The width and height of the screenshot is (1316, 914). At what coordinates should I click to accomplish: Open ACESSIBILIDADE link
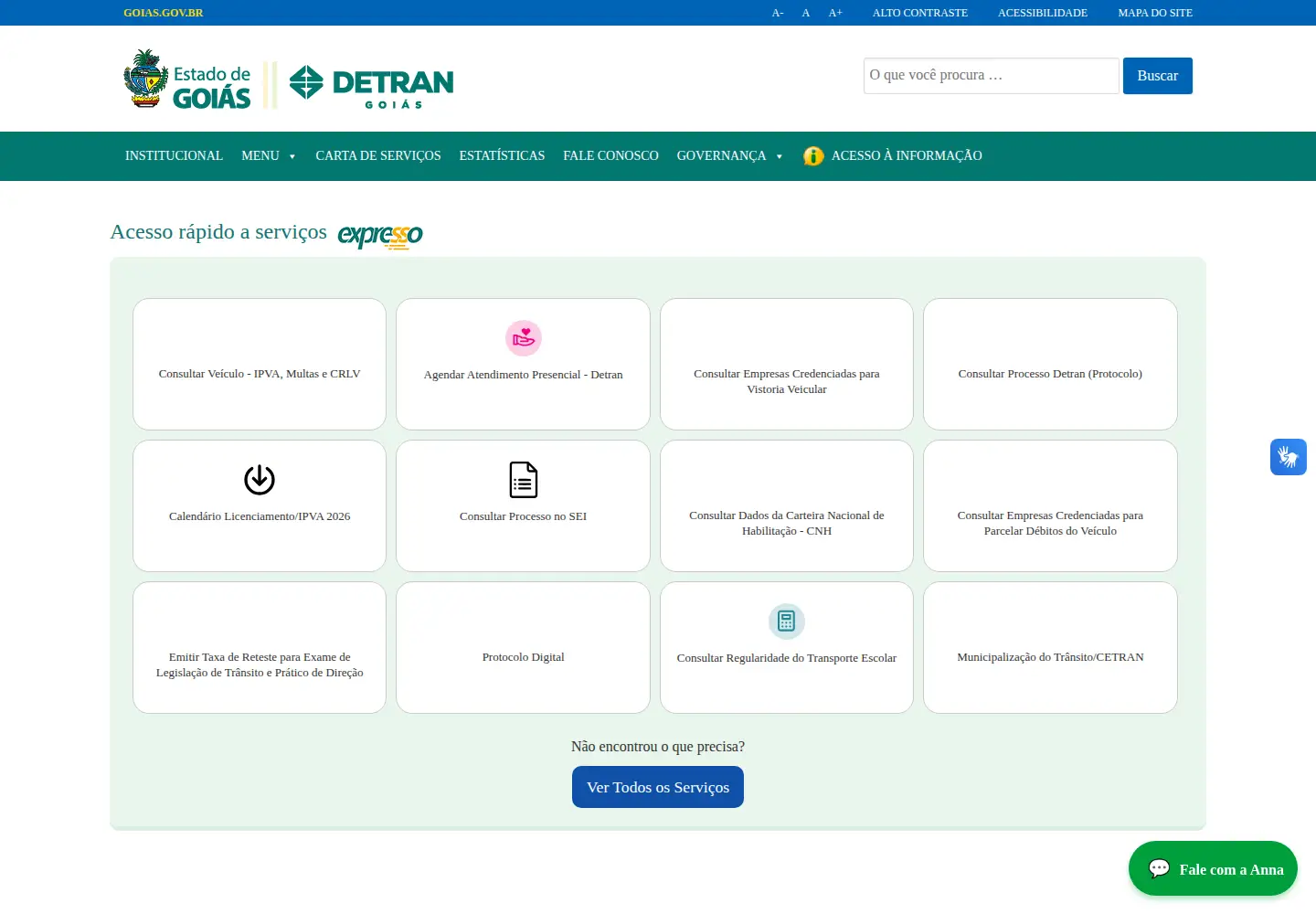click(x=1043, y=13)
